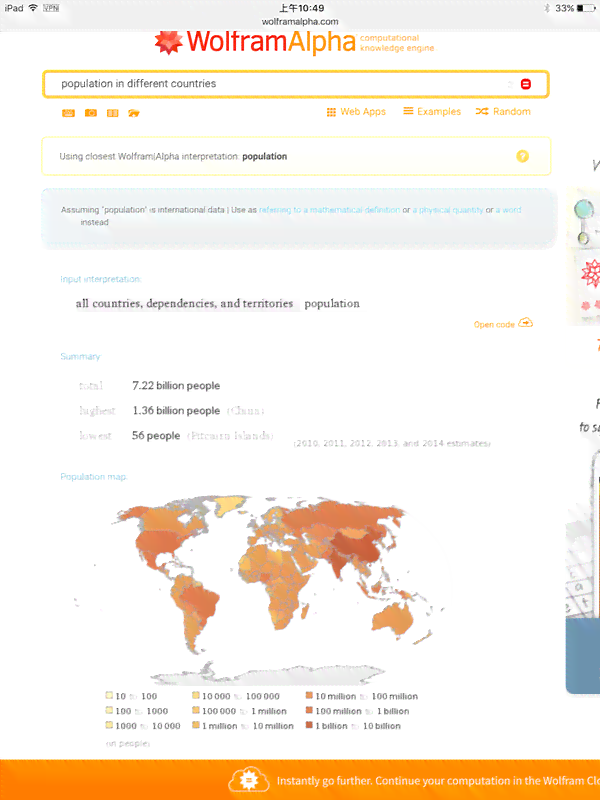The width and height of the screenshot is (600, 800).
Task: Click the Random shuffle icon
Action: coord(482,111)
